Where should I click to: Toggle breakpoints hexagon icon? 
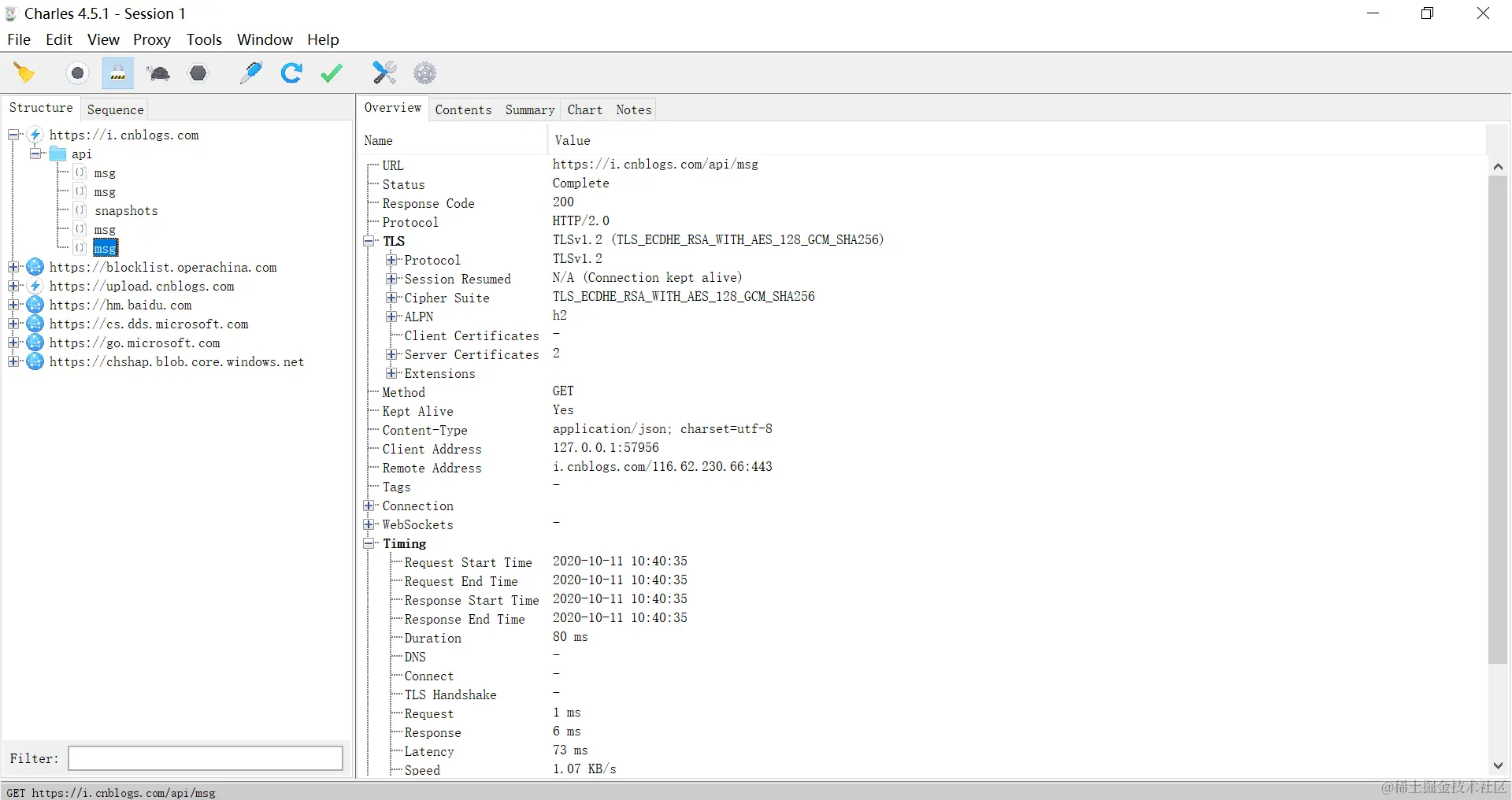pyautogui.click(x=198, y=73)
